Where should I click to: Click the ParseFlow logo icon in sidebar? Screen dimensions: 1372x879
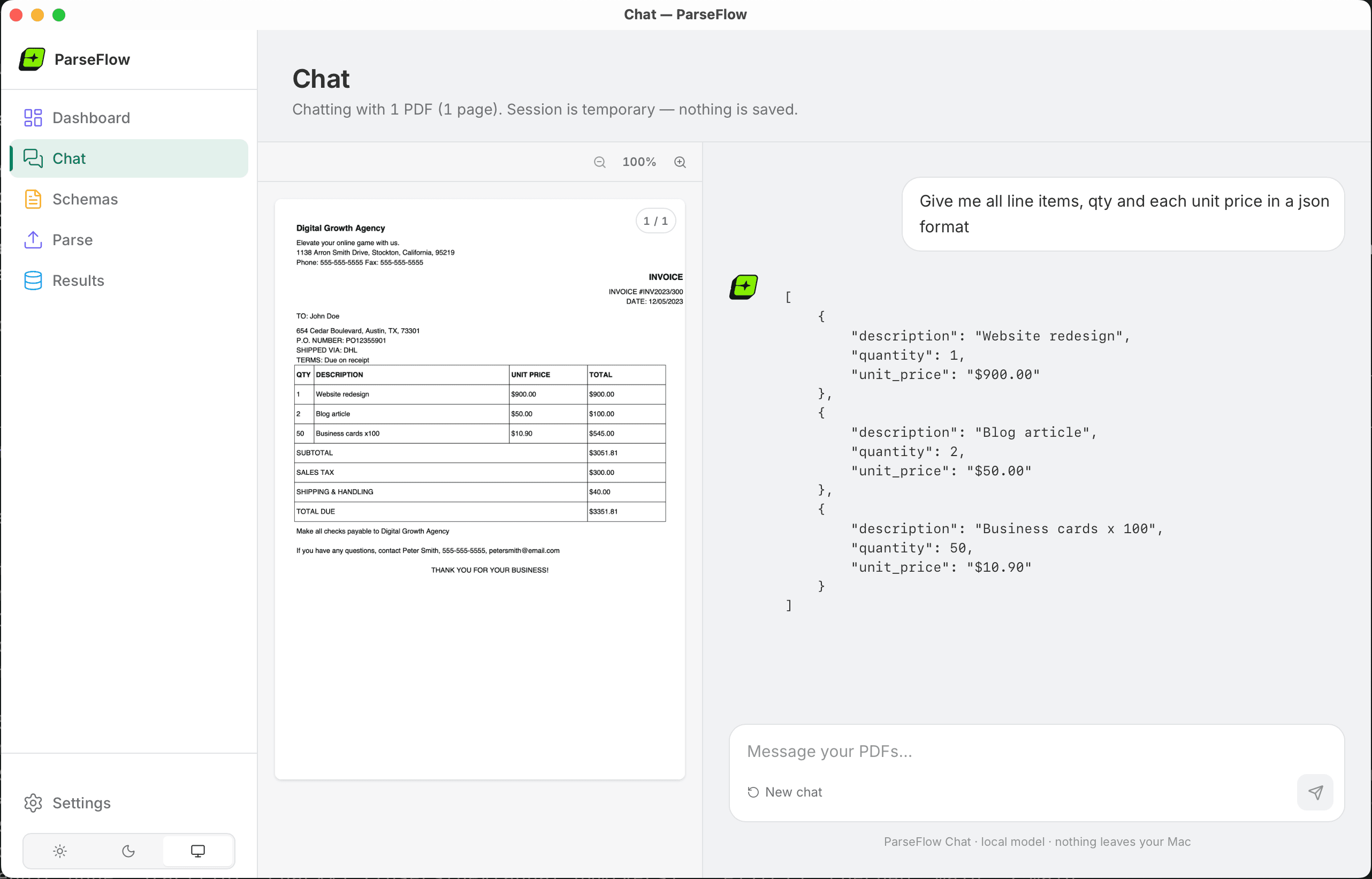(x=32, y=59)
